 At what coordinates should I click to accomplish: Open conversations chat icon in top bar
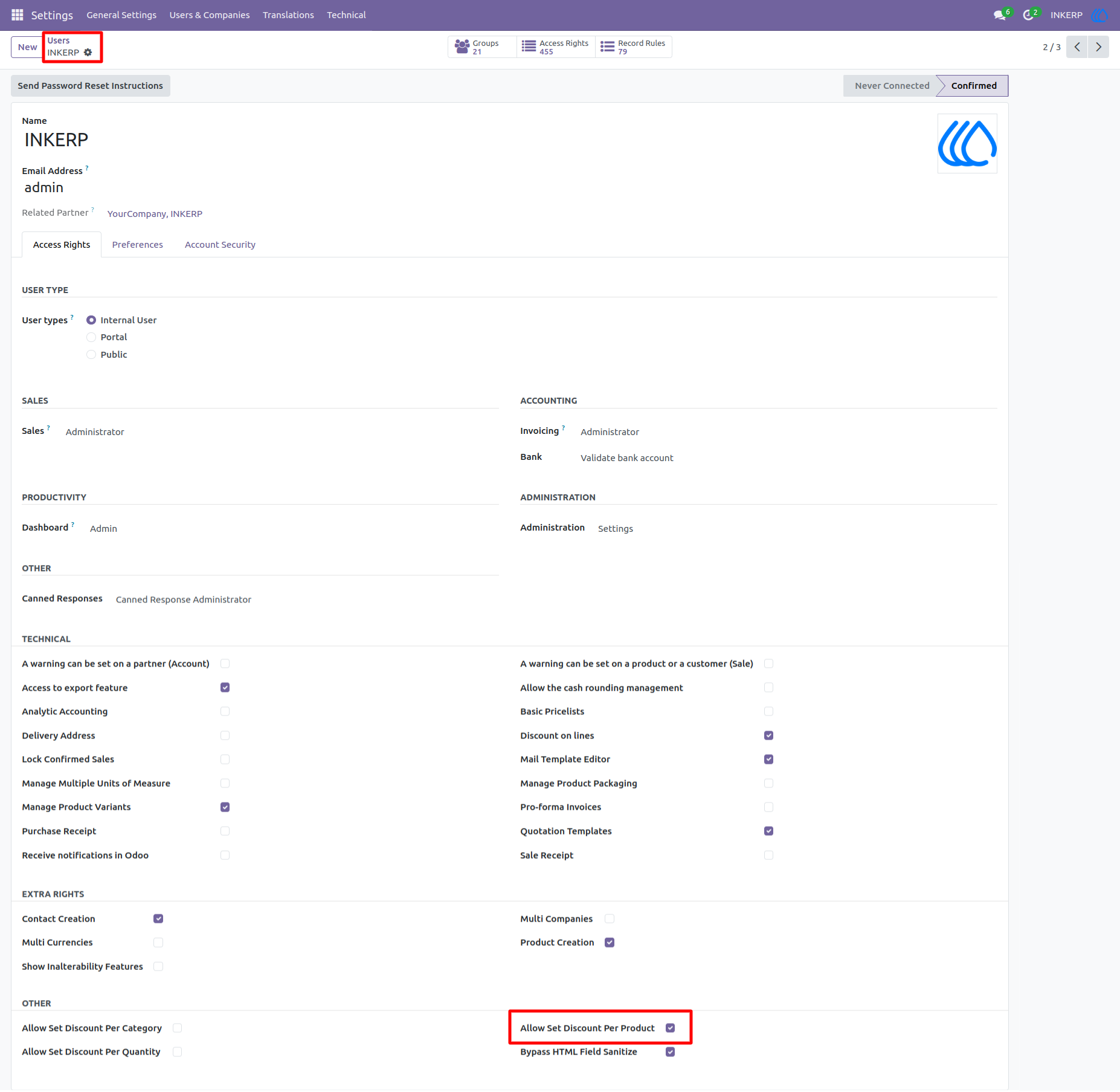coord(1001,15)
